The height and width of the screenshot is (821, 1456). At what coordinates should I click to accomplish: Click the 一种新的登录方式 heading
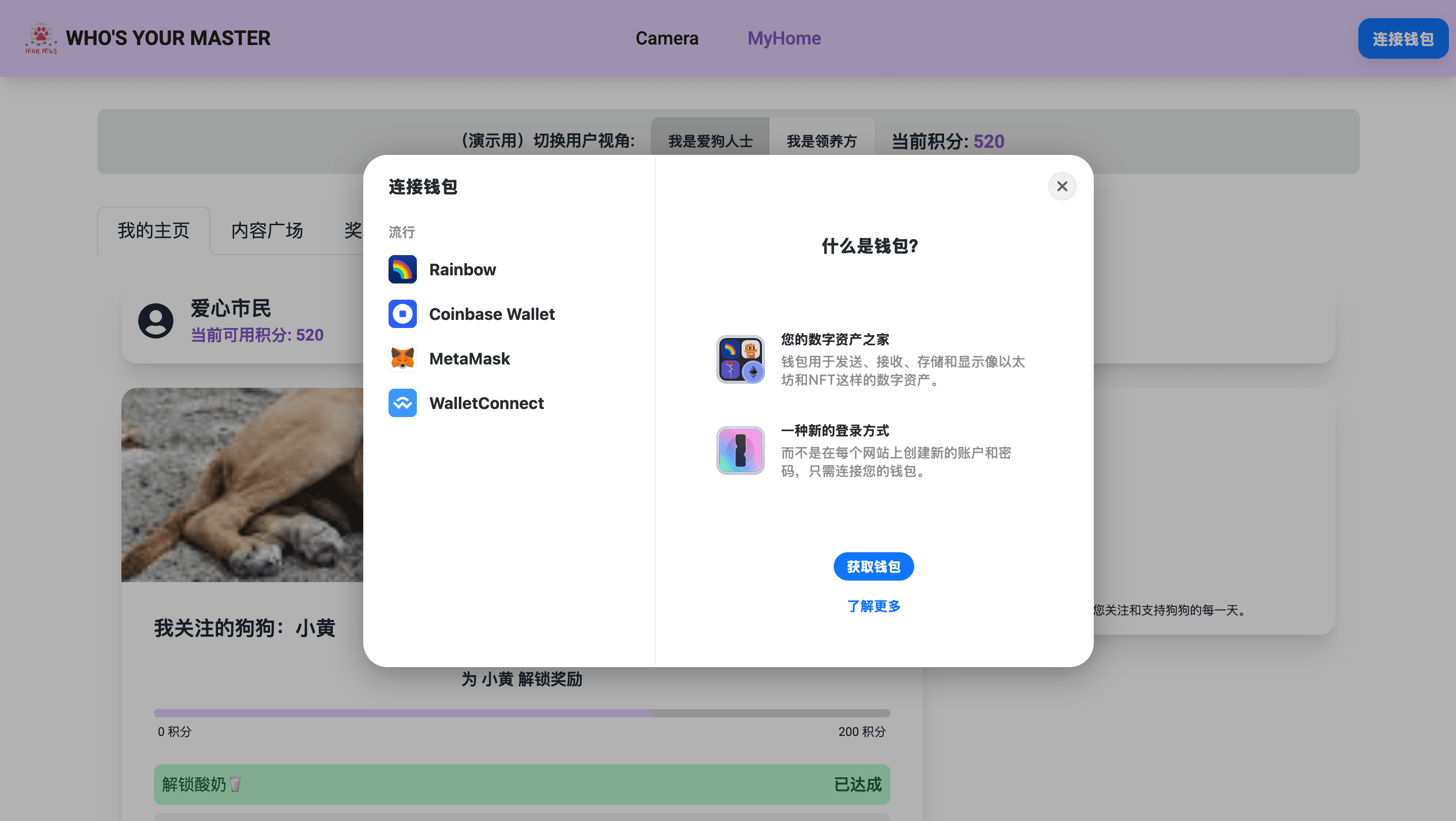(x=835, y=431)
